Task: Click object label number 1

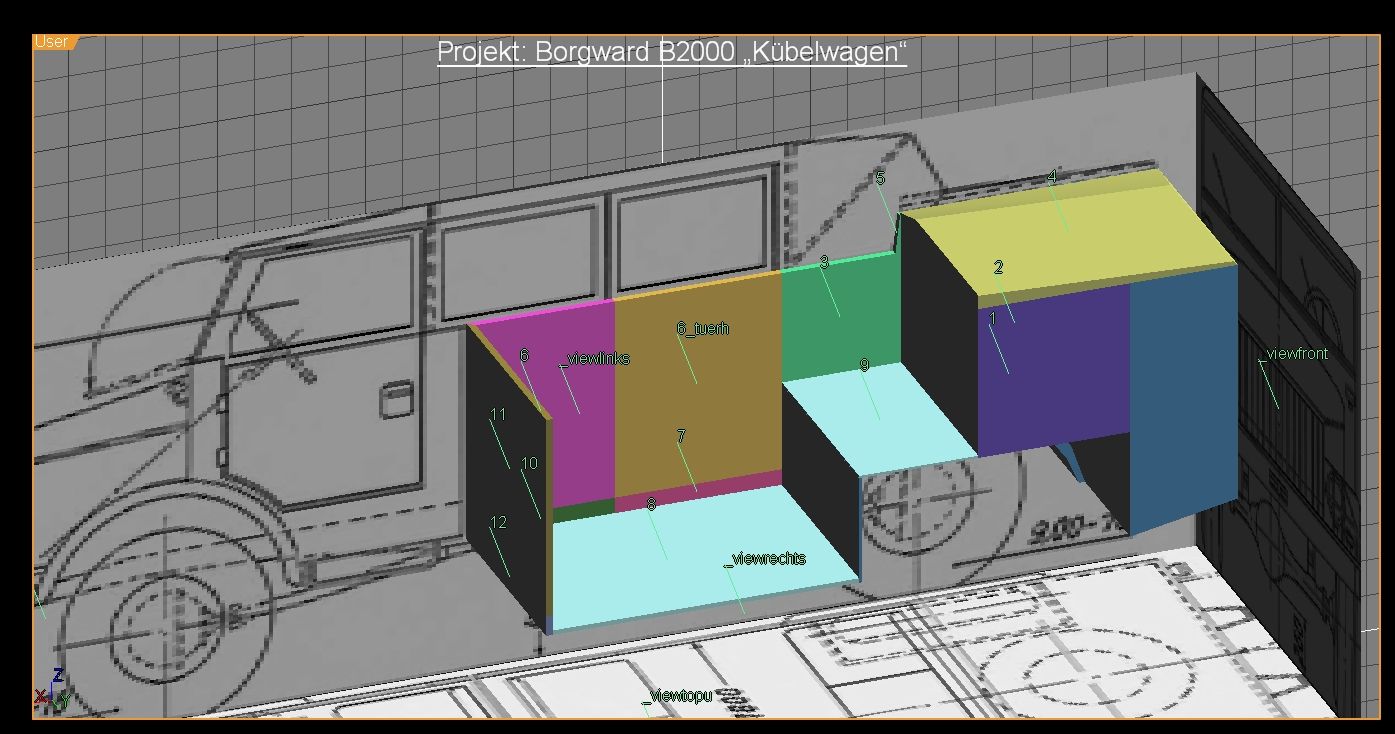Action: click(x=993, y=319)
